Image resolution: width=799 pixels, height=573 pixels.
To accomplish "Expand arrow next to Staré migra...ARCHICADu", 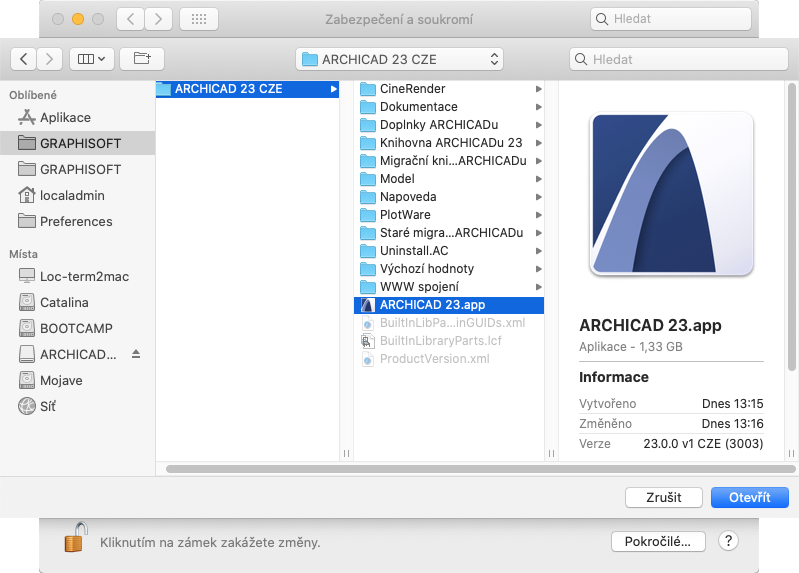I will pyautogui.click(x=539, y=233).
